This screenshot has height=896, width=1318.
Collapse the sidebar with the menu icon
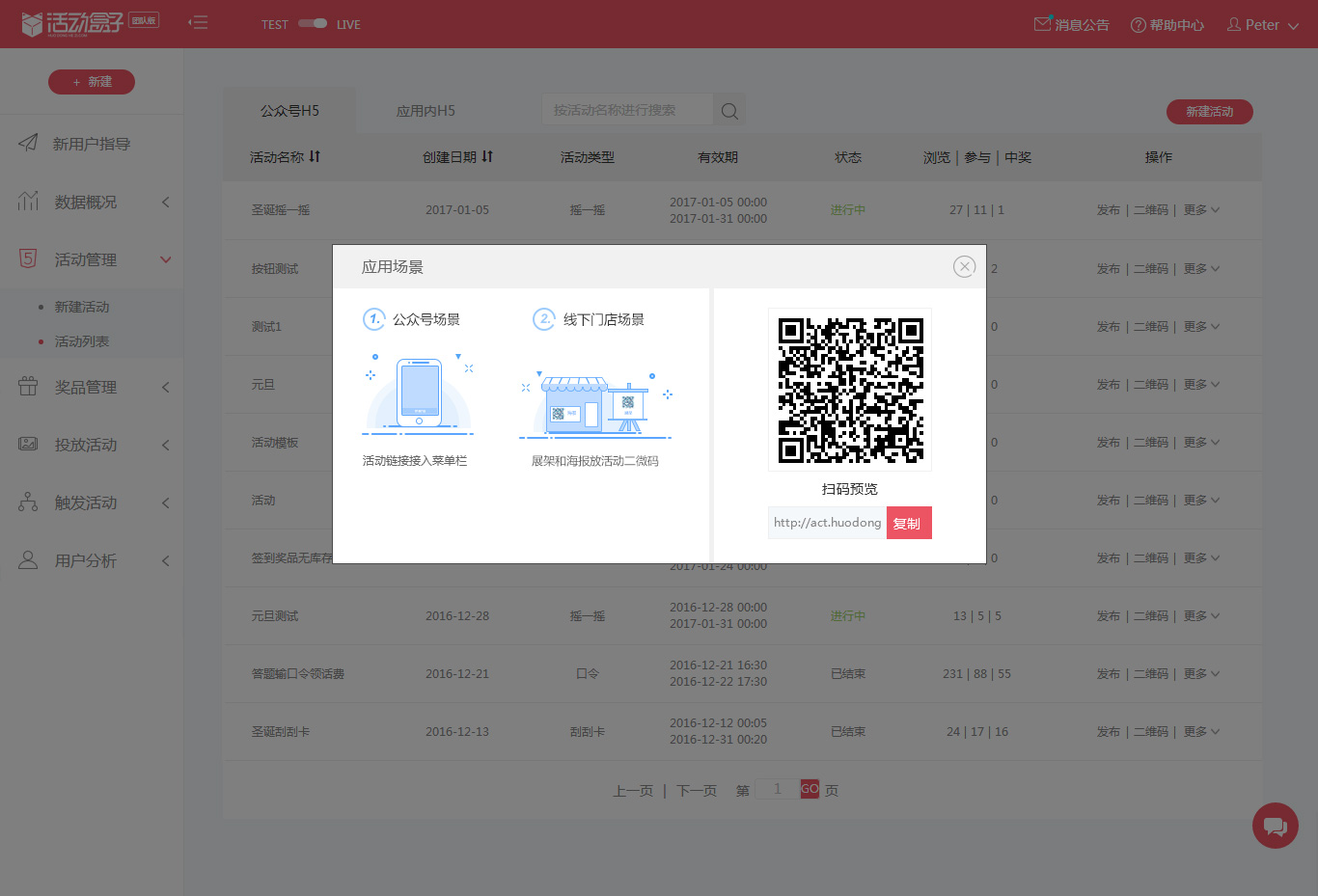(198, 22)
